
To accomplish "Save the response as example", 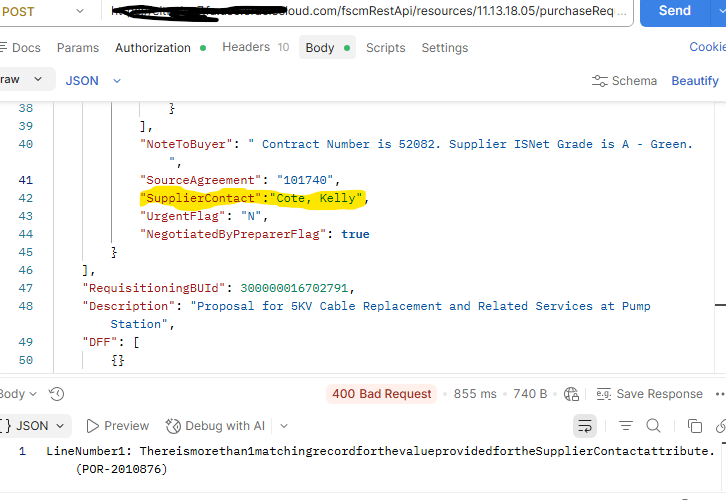I will coord(649,394).
